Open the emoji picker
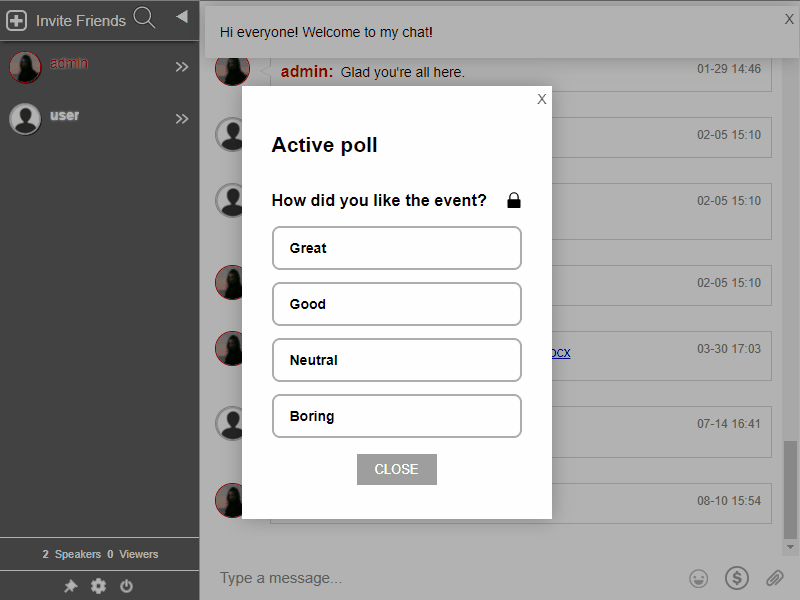The height and width of the screenshot is (600, 800). 698,578
